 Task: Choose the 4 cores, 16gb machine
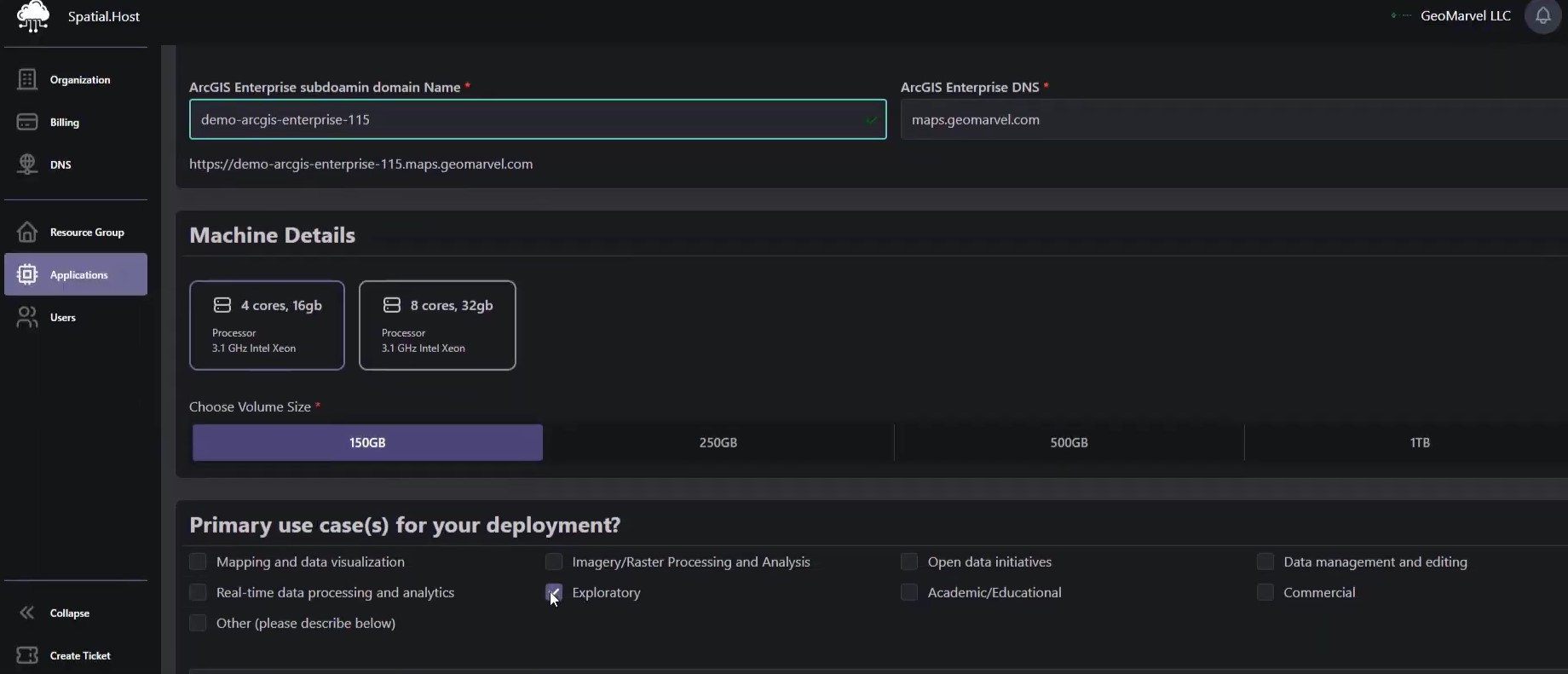(x=267, y=325)
